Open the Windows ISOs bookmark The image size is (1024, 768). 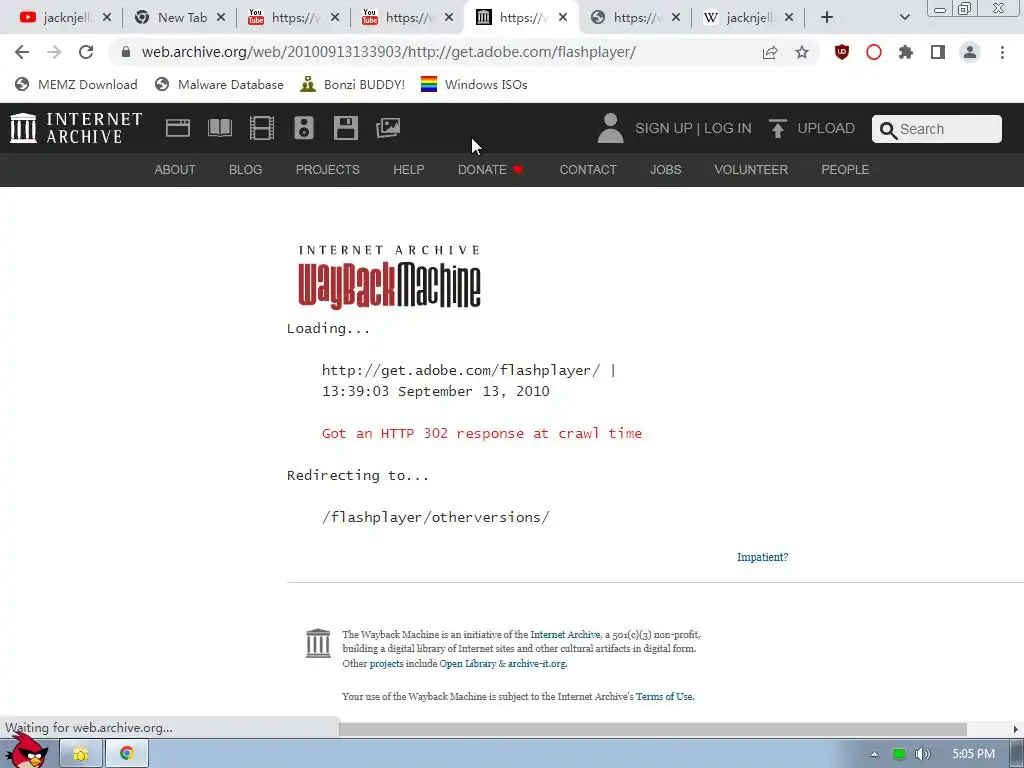(474, 84)
